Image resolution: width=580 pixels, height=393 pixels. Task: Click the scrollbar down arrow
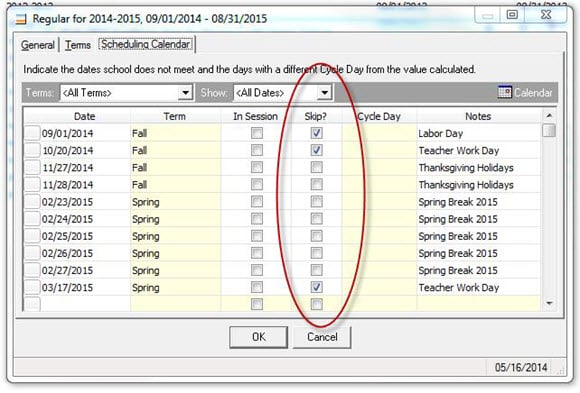point(549,303)
